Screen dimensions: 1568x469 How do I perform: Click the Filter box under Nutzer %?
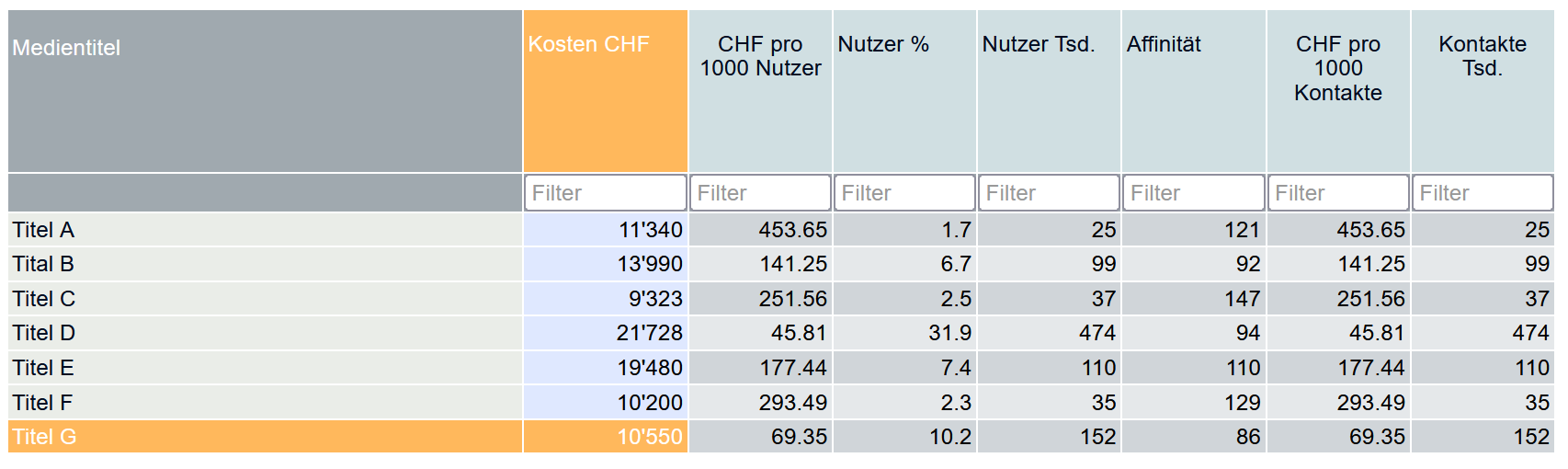[x=904, y=193]
